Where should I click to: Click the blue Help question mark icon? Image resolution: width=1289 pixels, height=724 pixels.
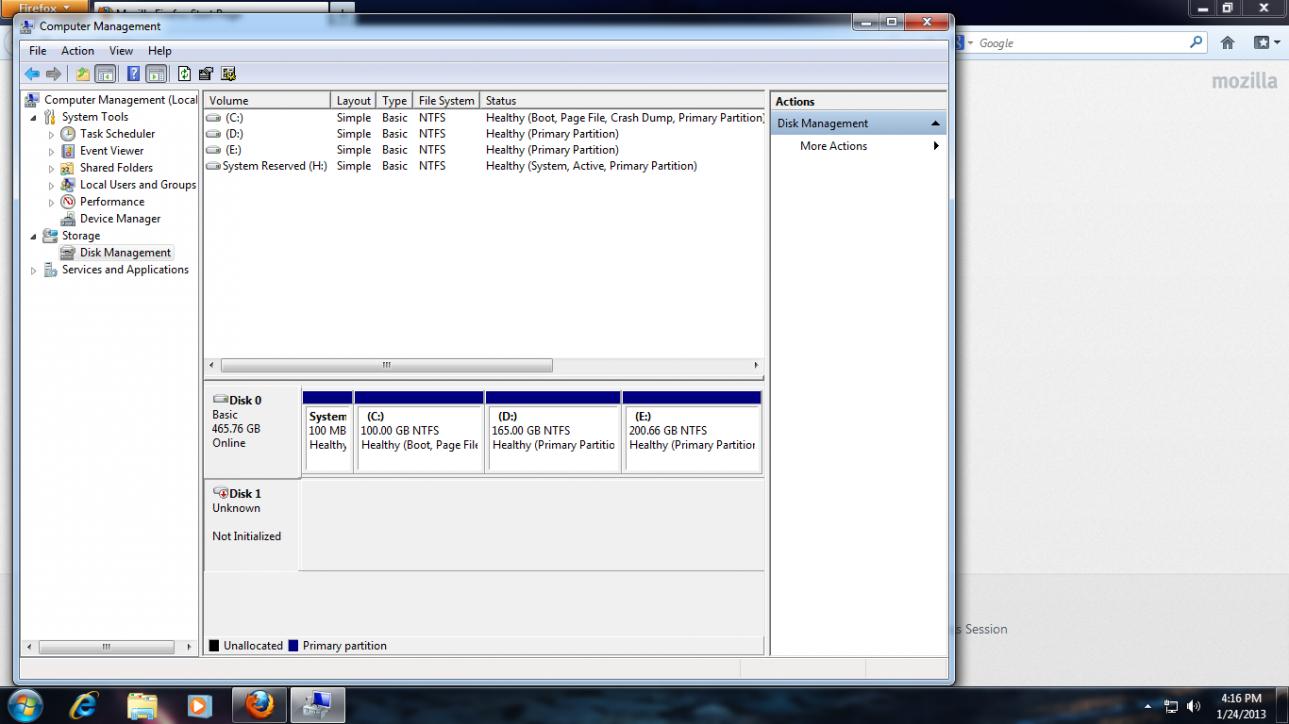tap(133, 74)
